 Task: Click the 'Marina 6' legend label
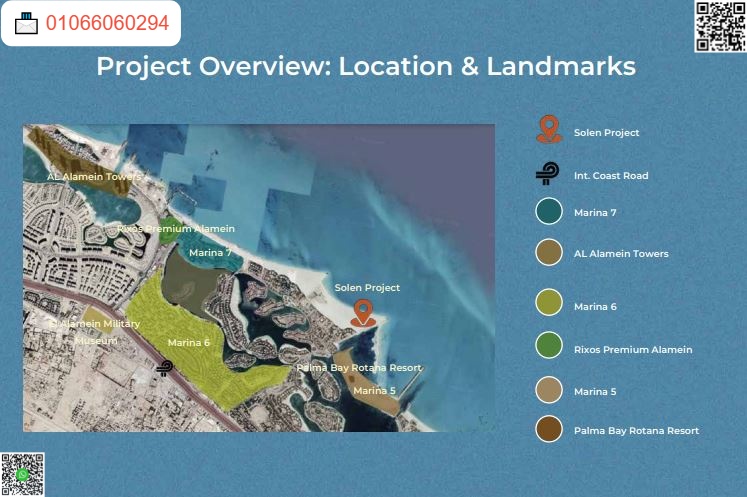595,307
